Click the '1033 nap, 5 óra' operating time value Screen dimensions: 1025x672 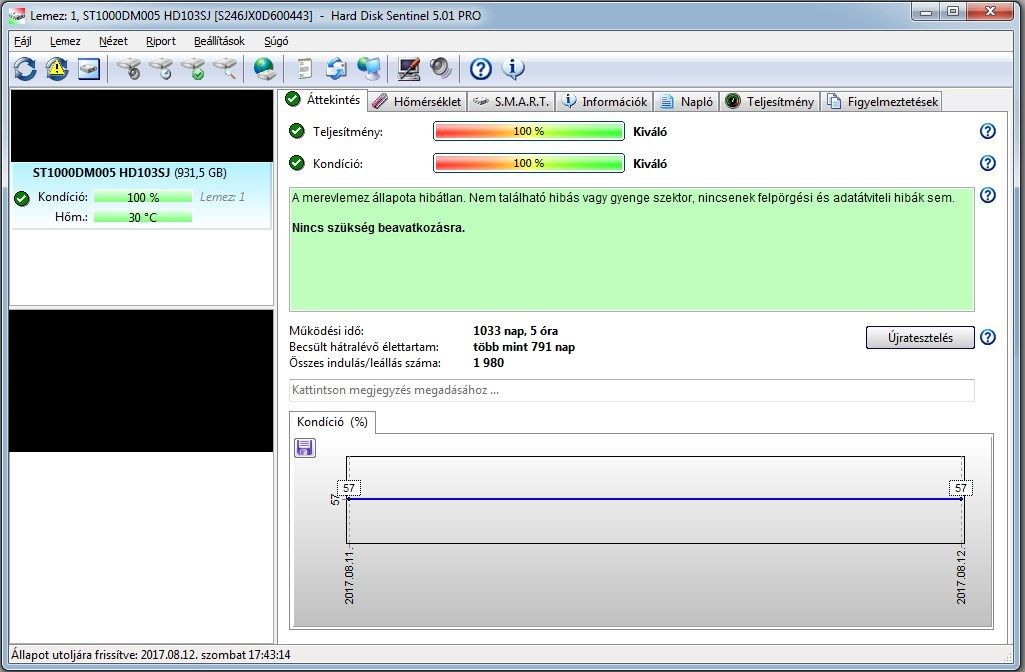[516, 331]
